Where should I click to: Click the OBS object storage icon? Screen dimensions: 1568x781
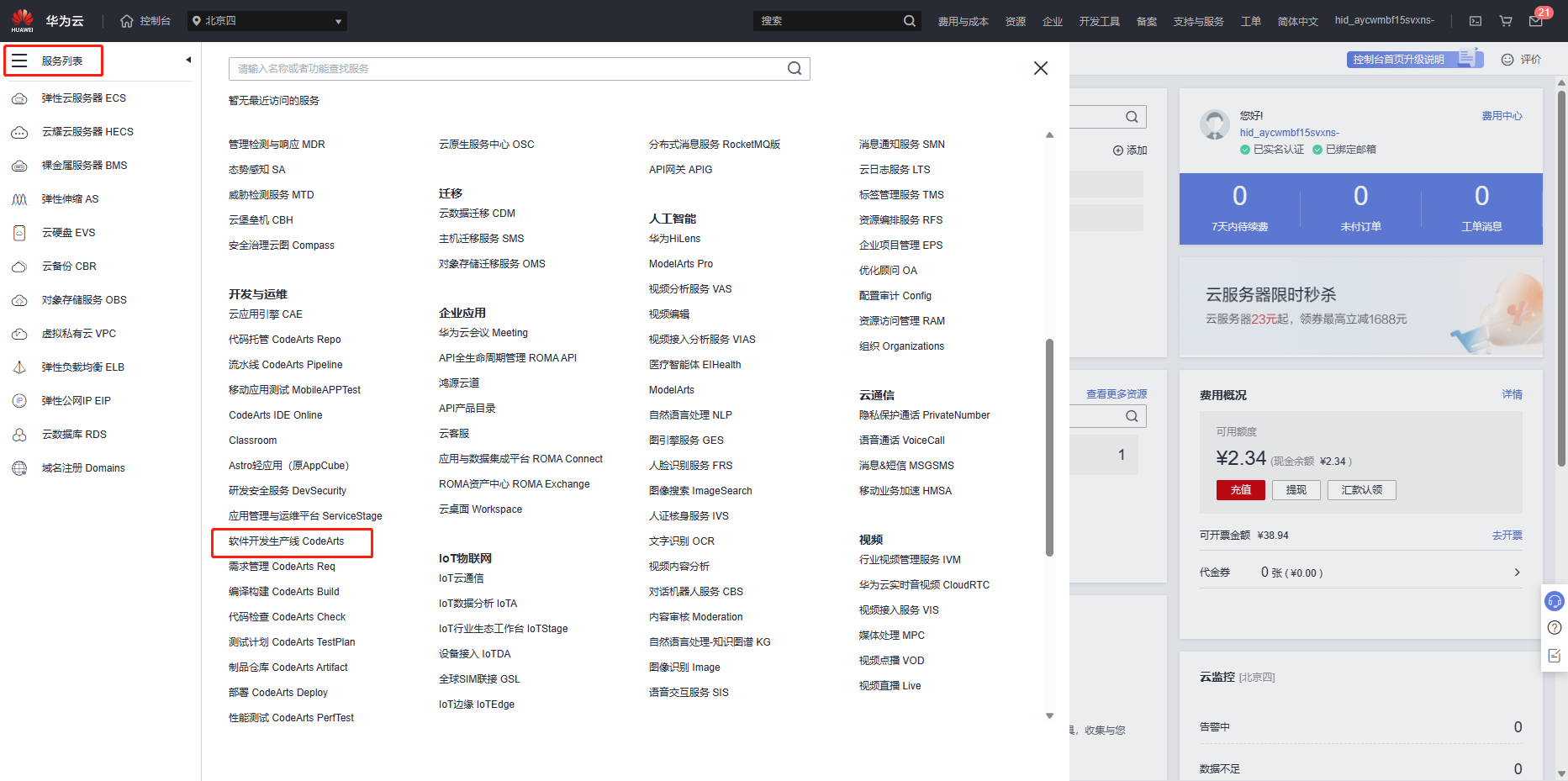point(19,300)
